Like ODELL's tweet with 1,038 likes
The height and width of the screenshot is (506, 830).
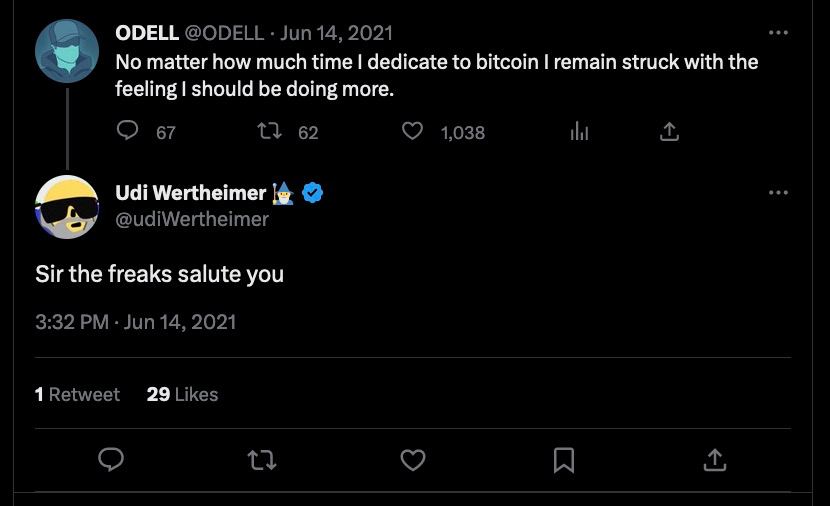pyautogui.click(x=412, y=131)
